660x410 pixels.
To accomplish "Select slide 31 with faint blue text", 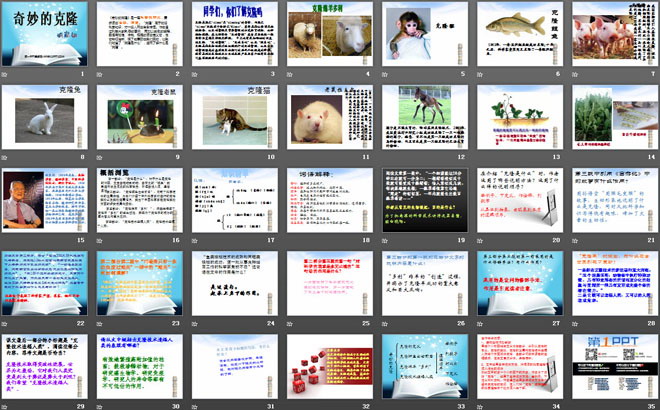I will pyautogui.click(x=235, y=367).
